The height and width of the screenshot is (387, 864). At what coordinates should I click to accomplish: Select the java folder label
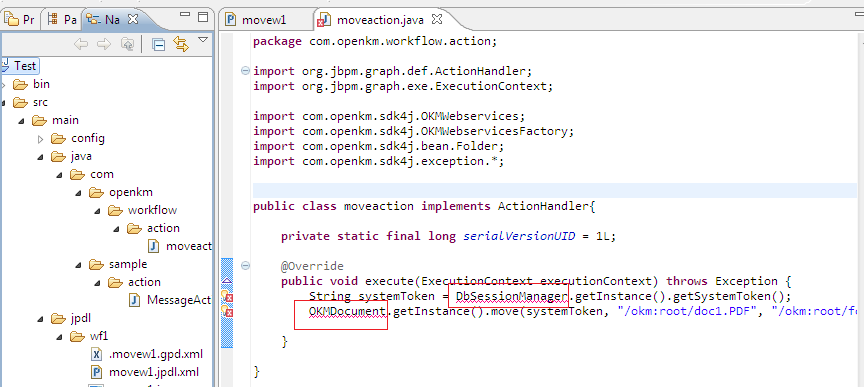tap(81, 157)
